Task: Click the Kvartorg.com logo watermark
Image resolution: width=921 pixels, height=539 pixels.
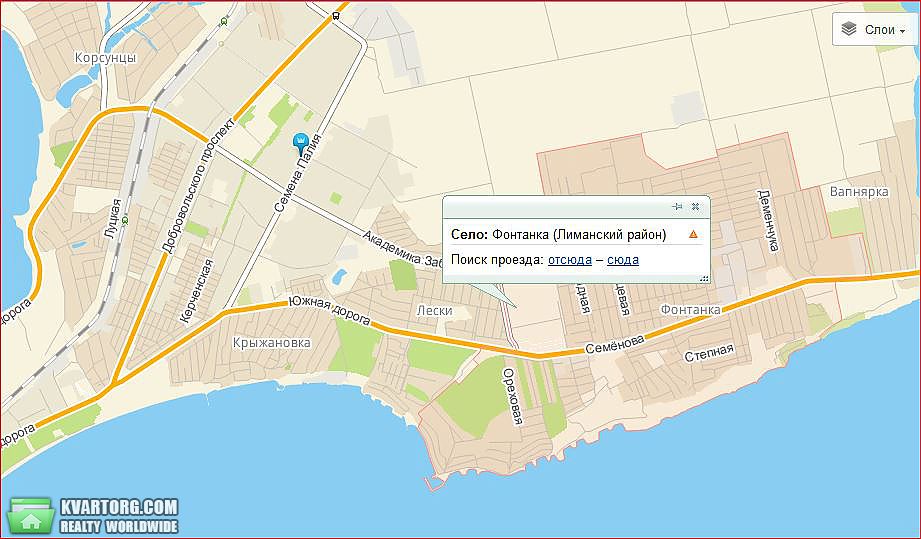Action: tap(95, 516)
